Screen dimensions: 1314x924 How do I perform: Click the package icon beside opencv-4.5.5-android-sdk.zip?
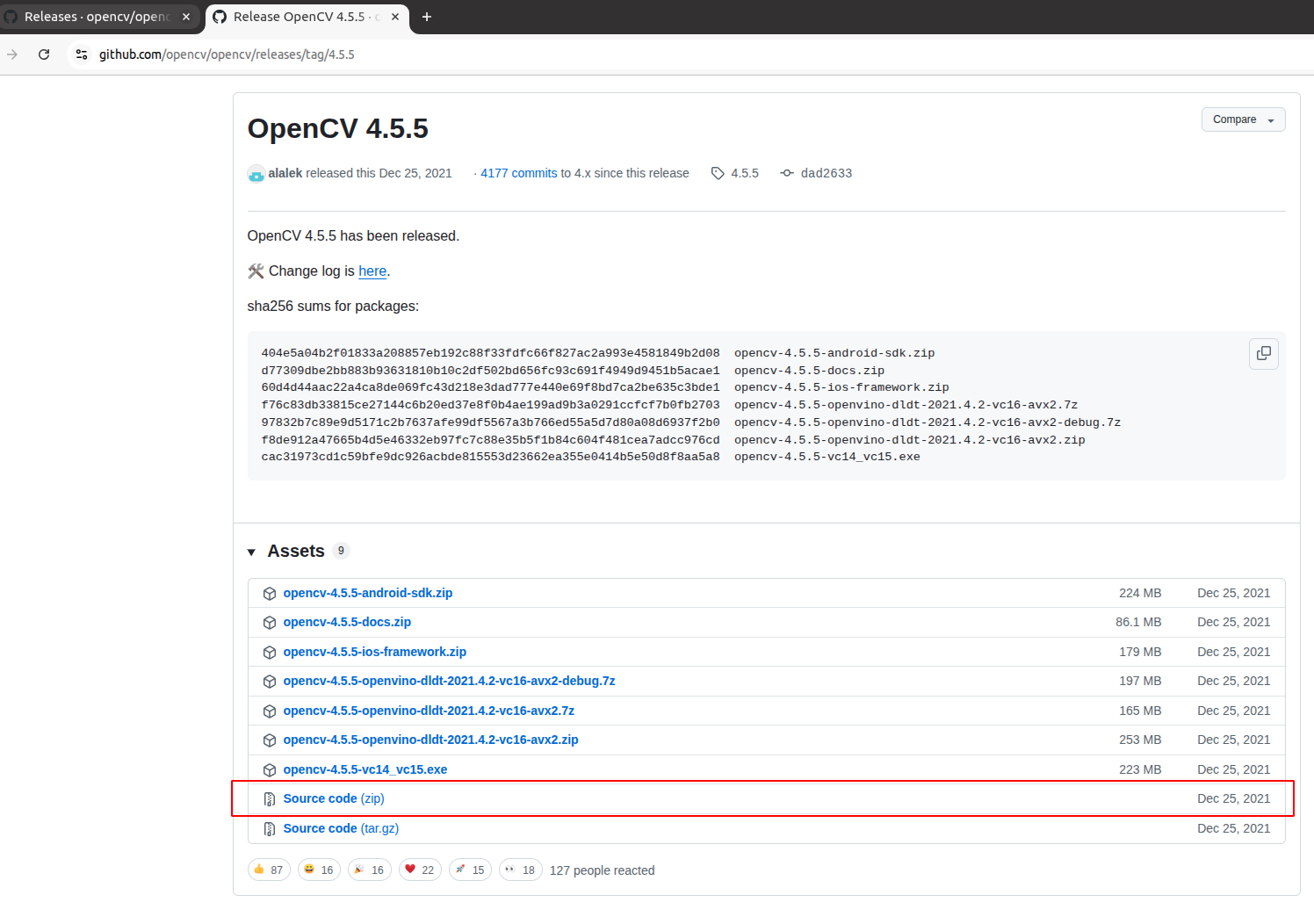(270, 594)
